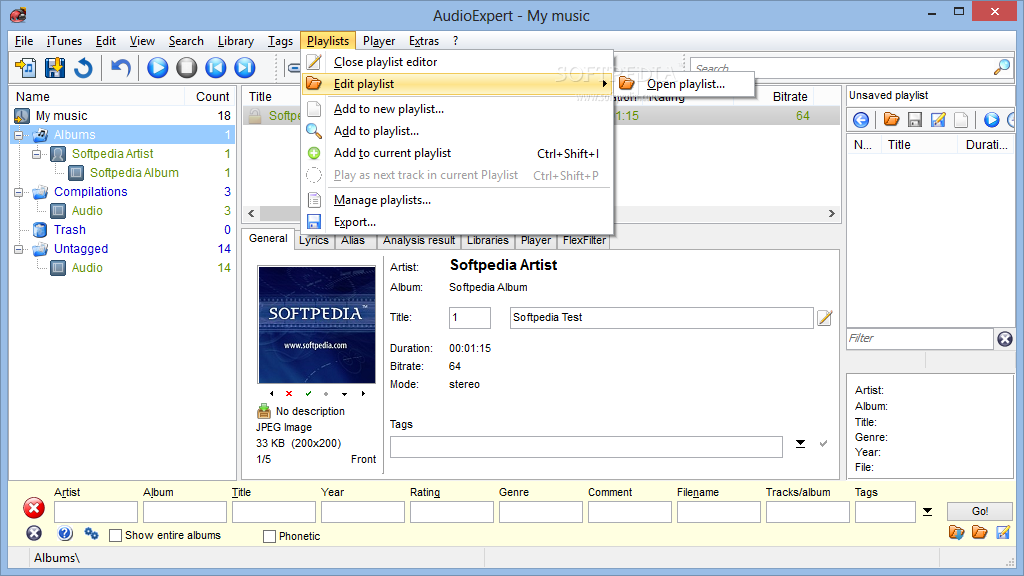Screen dimensions: 1024x576
Task: Click the red X under the cover art
Action: pos(289,394)
